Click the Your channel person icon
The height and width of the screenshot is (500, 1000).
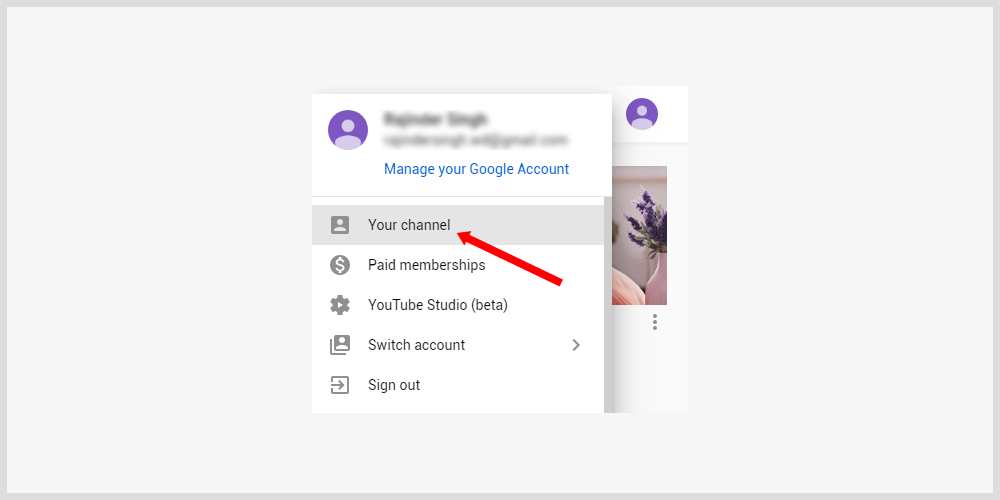(x=340, y=224)
